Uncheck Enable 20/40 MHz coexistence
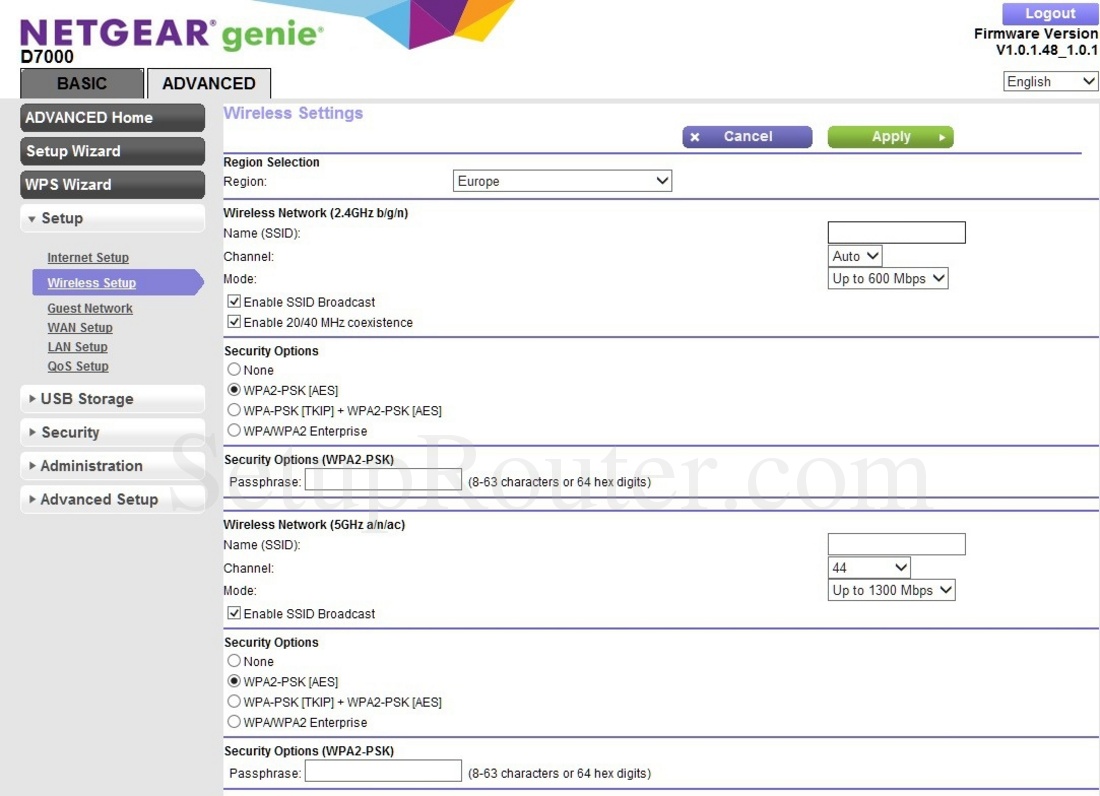 [x=233, y=321]
